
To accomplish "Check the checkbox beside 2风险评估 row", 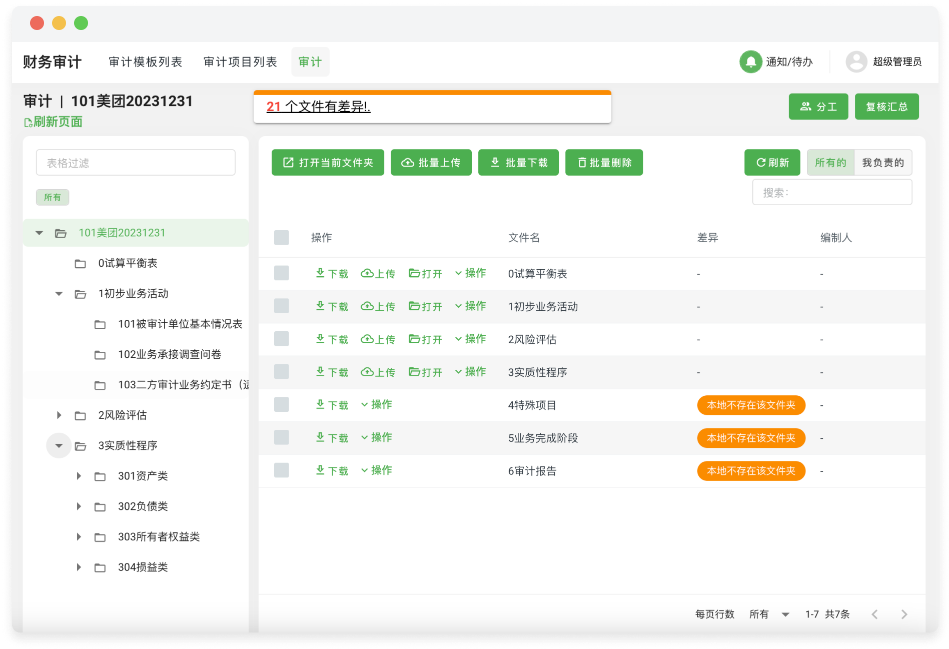I will pos(282,339).
